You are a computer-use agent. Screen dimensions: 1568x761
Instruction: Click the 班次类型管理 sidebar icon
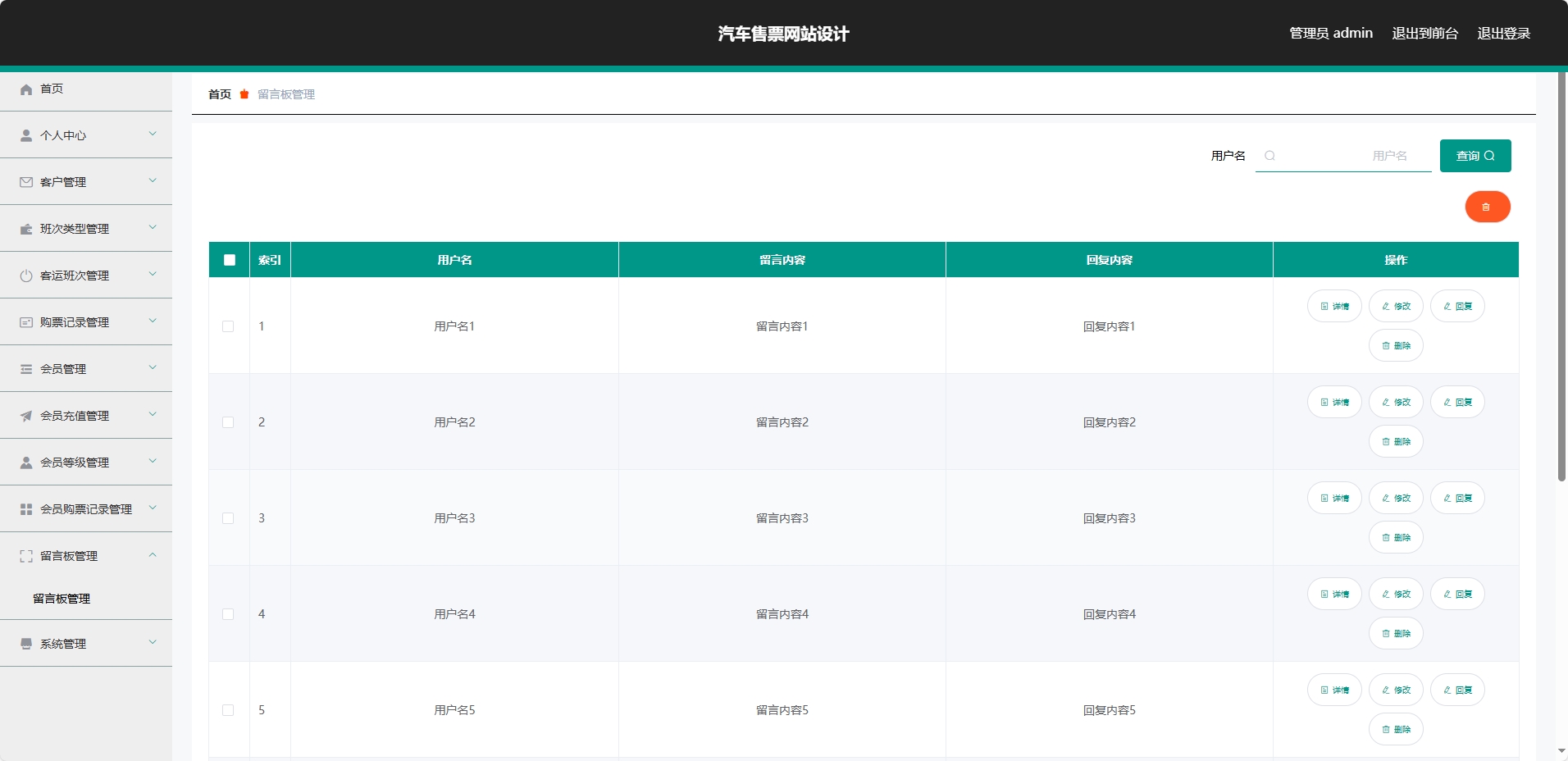click(x=25, y=229)
